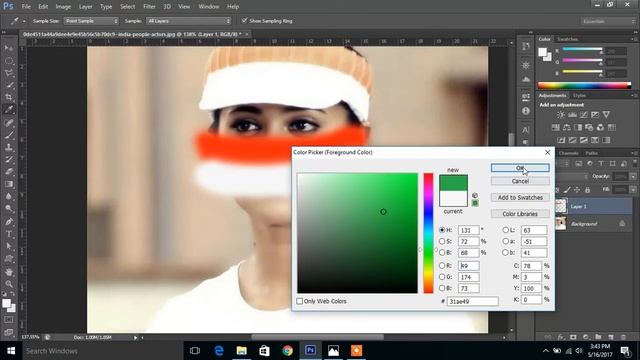Select the G green radio button
The width and height of the screenshot is (640, 360).
pos(442,277)
